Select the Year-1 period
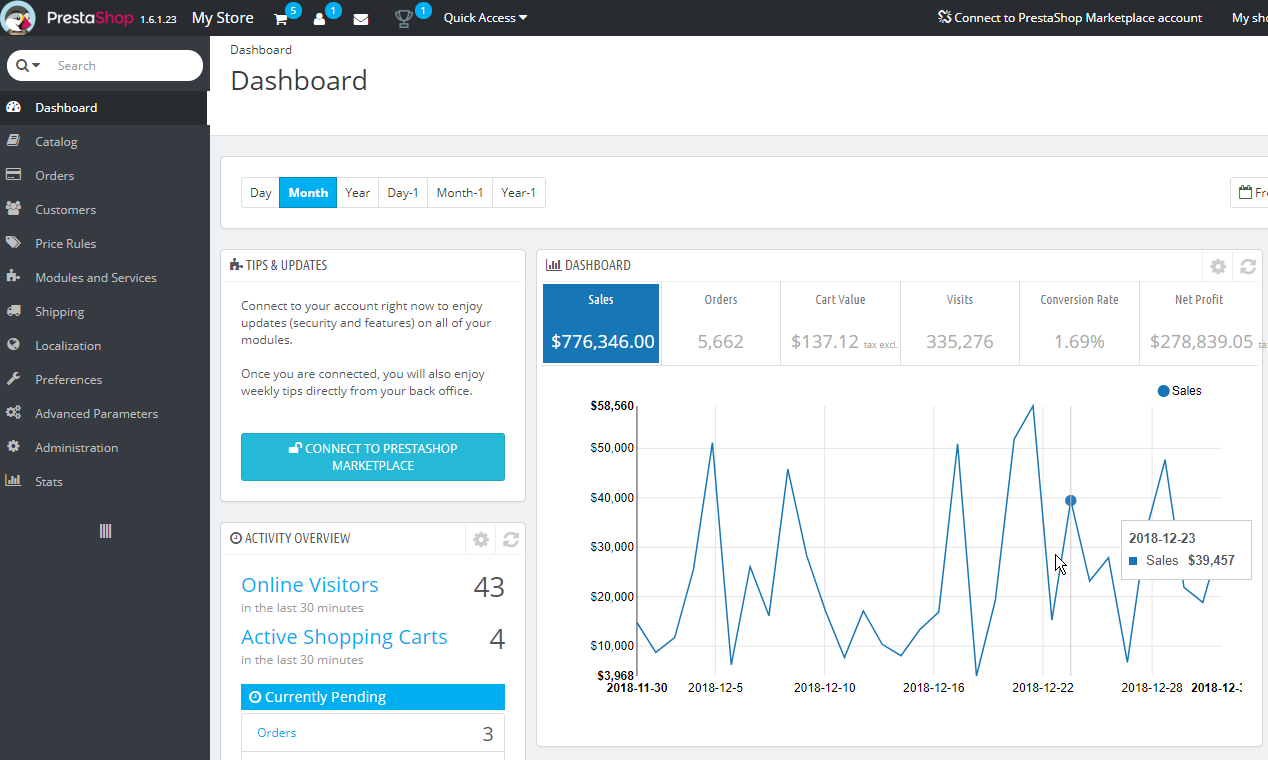Image resolution: width=1268 pixels, height=760 pixels. pyautogui.click(x=519, y=193)
